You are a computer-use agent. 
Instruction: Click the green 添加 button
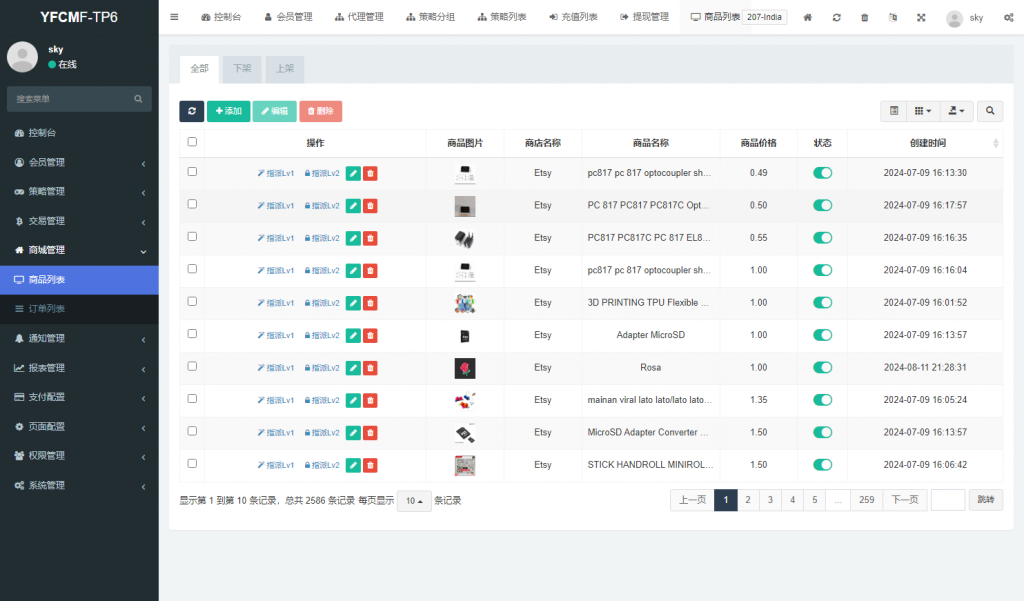[228, 111]
